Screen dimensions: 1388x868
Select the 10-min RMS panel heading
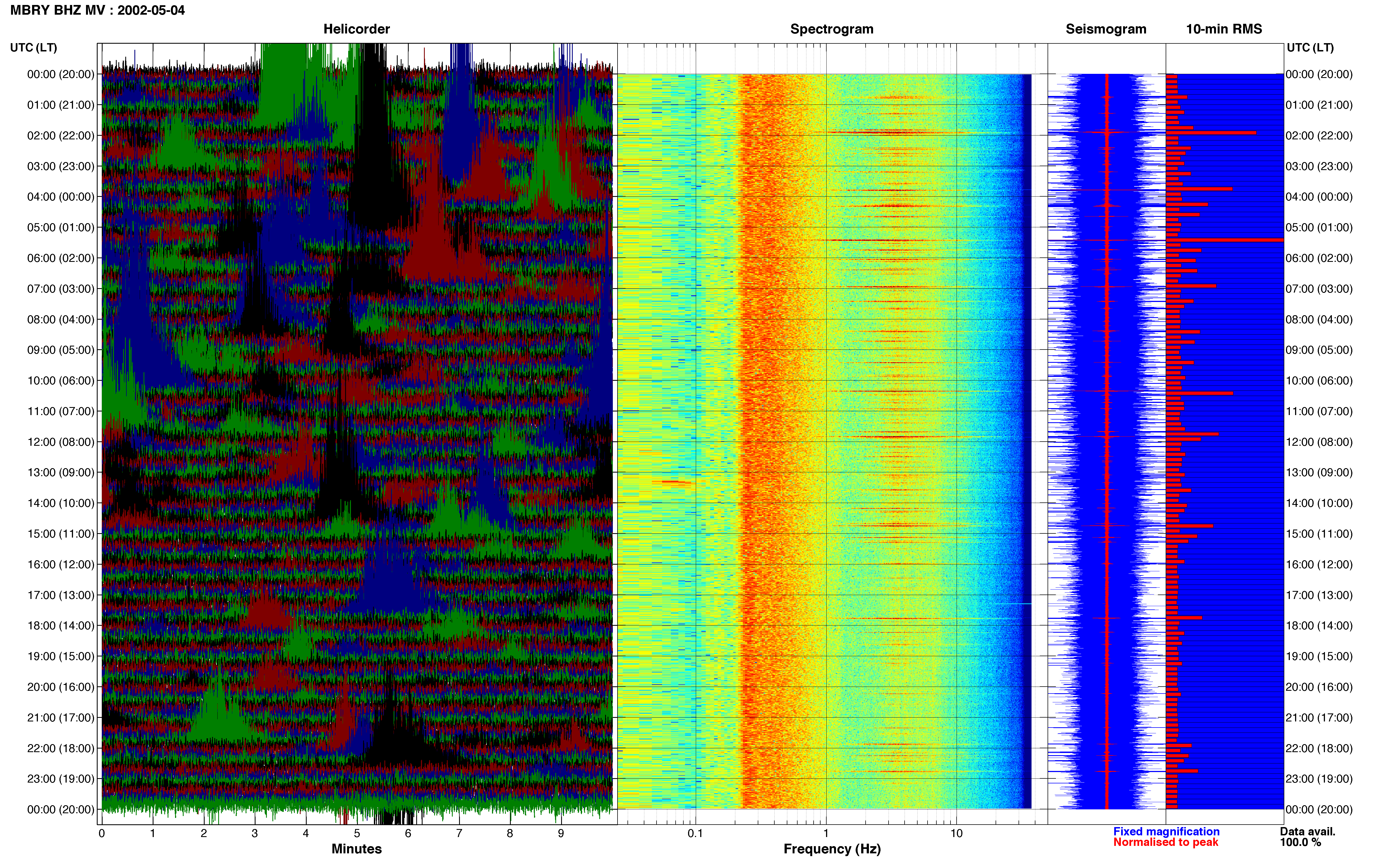pyautogui.click(x=1224, y=29)
